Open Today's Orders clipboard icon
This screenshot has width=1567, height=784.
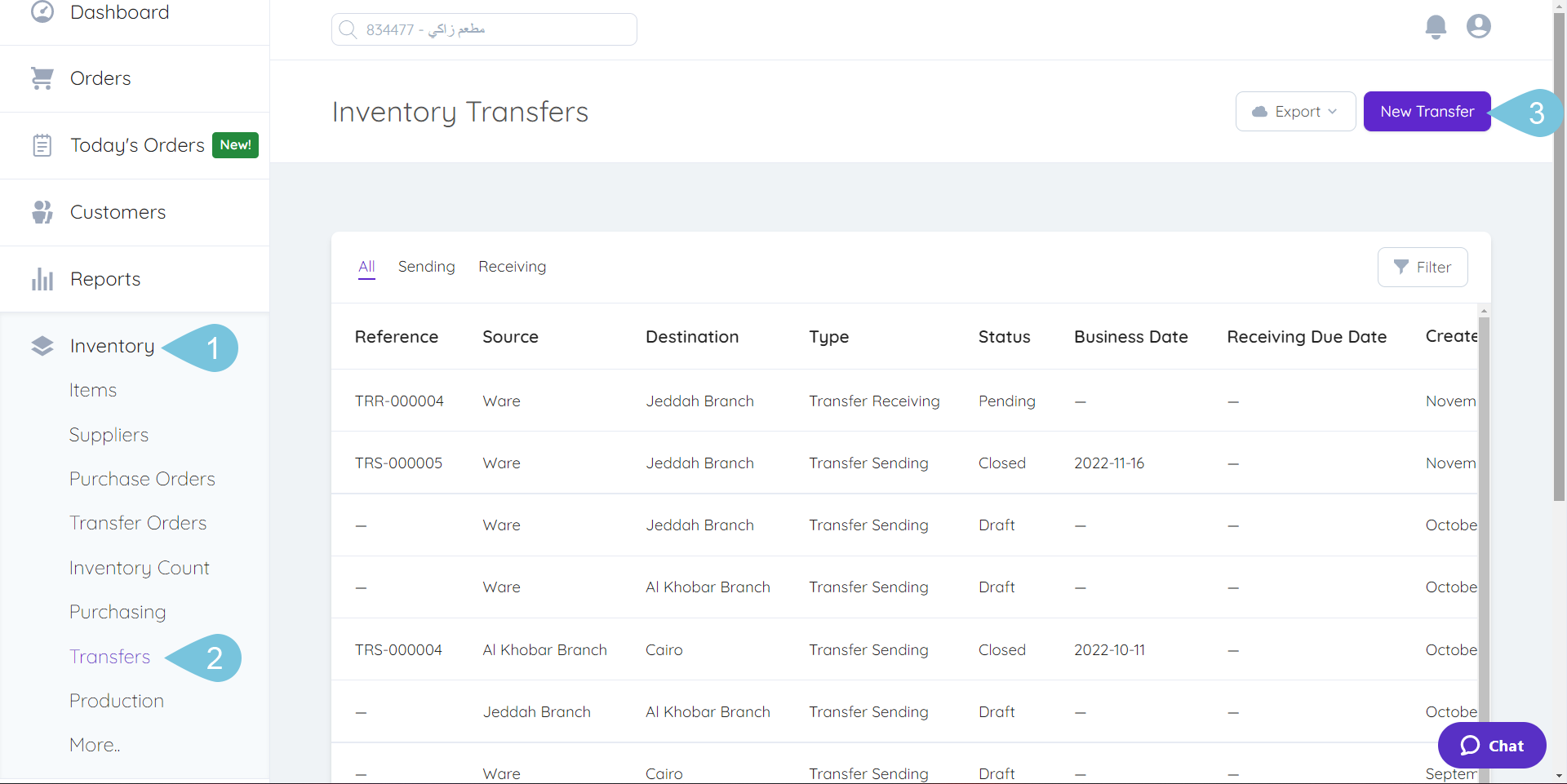point(42,144)
